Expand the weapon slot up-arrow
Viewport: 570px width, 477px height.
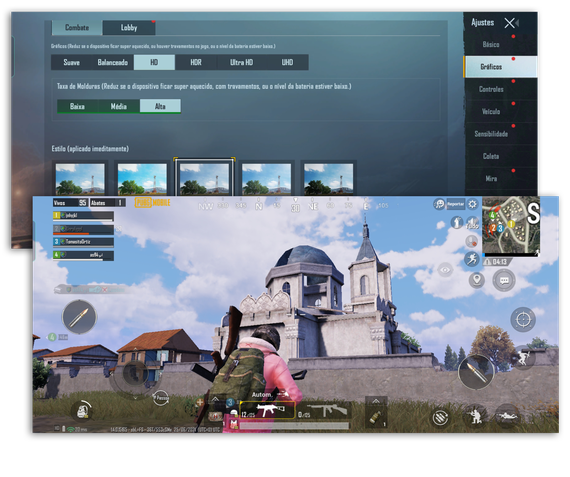tap(215, 400)
